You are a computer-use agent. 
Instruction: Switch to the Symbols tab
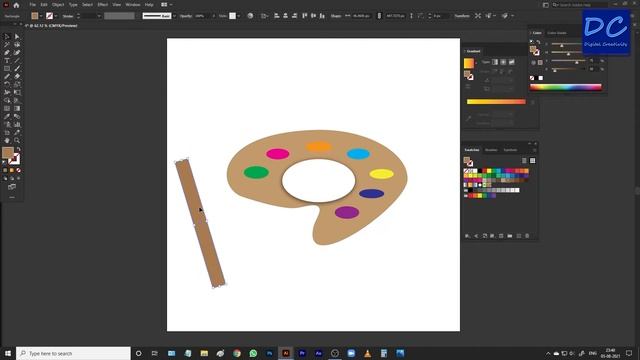tap(510, 150)
